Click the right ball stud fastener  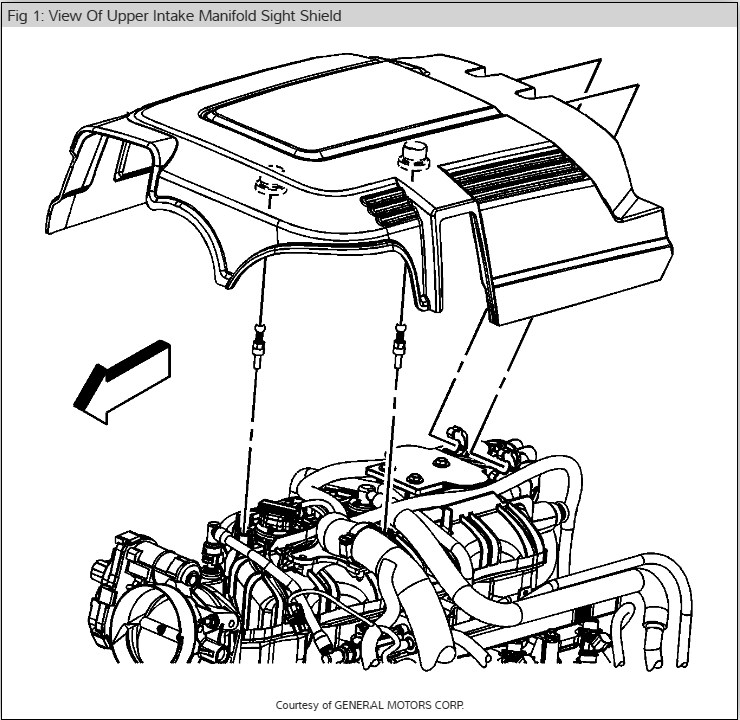pos(400,346)
